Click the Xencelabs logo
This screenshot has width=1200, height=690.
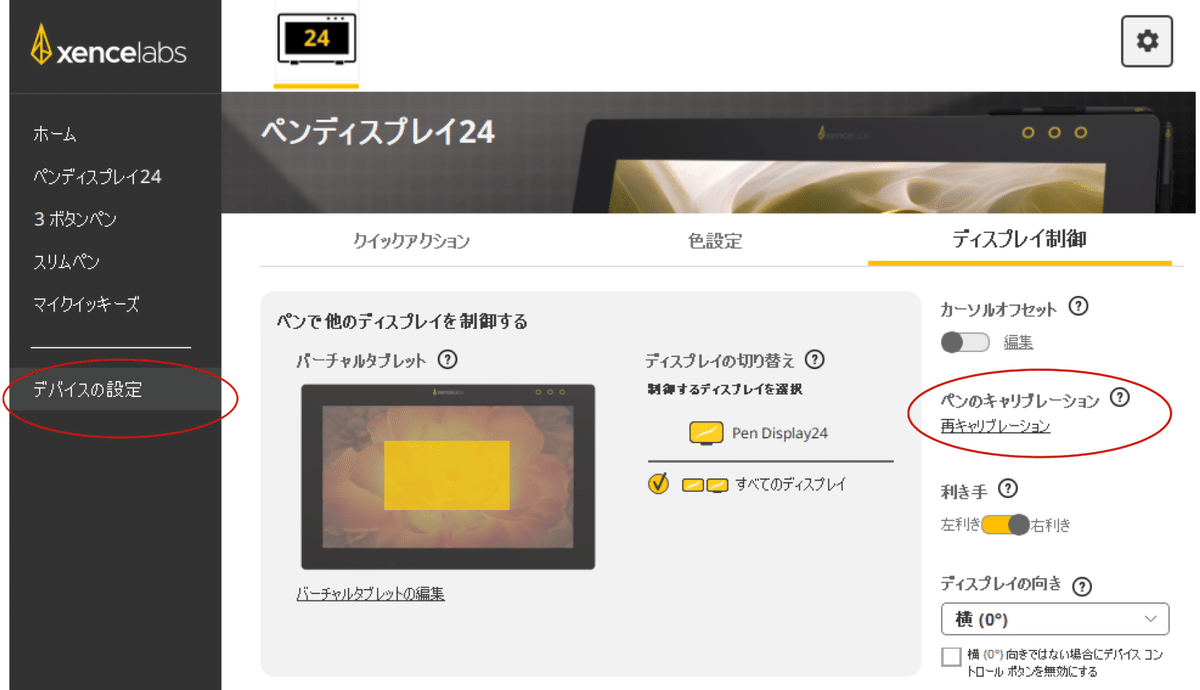point(108,46)
